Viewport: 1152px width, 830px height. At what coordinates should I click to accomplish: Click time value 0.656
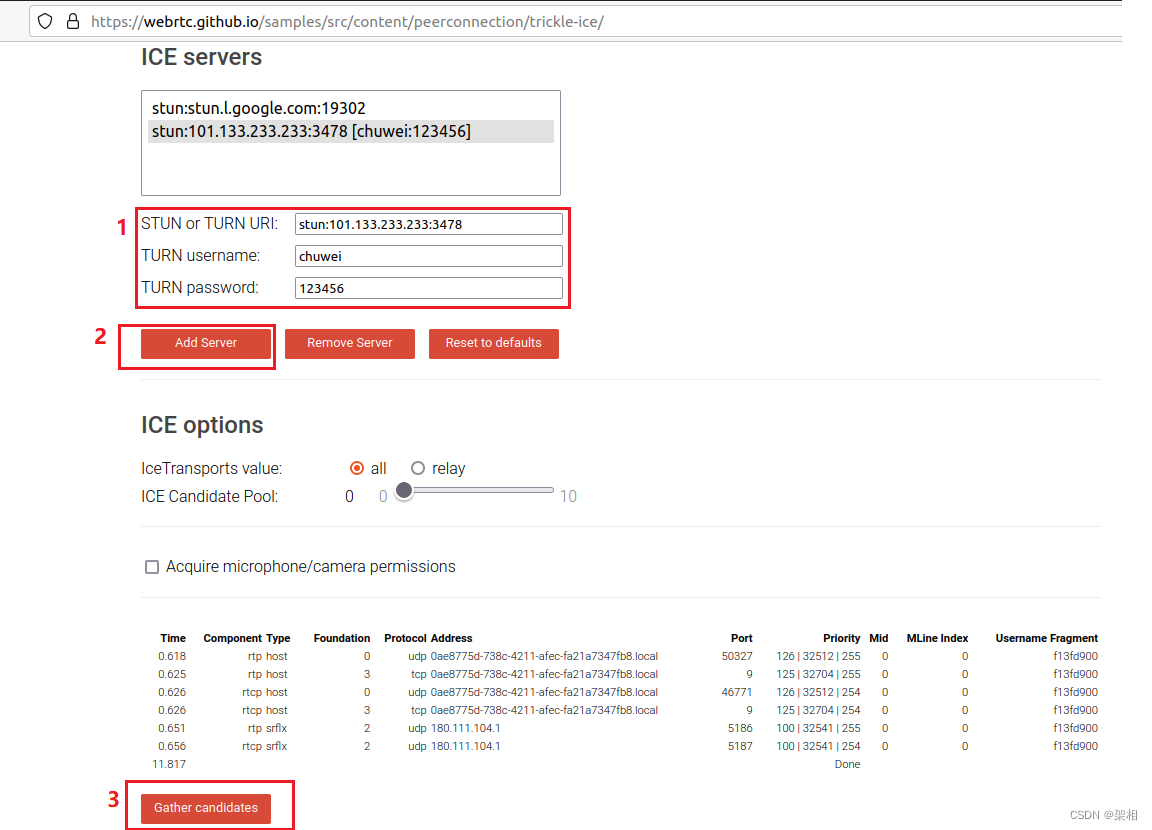click(172, 746)
